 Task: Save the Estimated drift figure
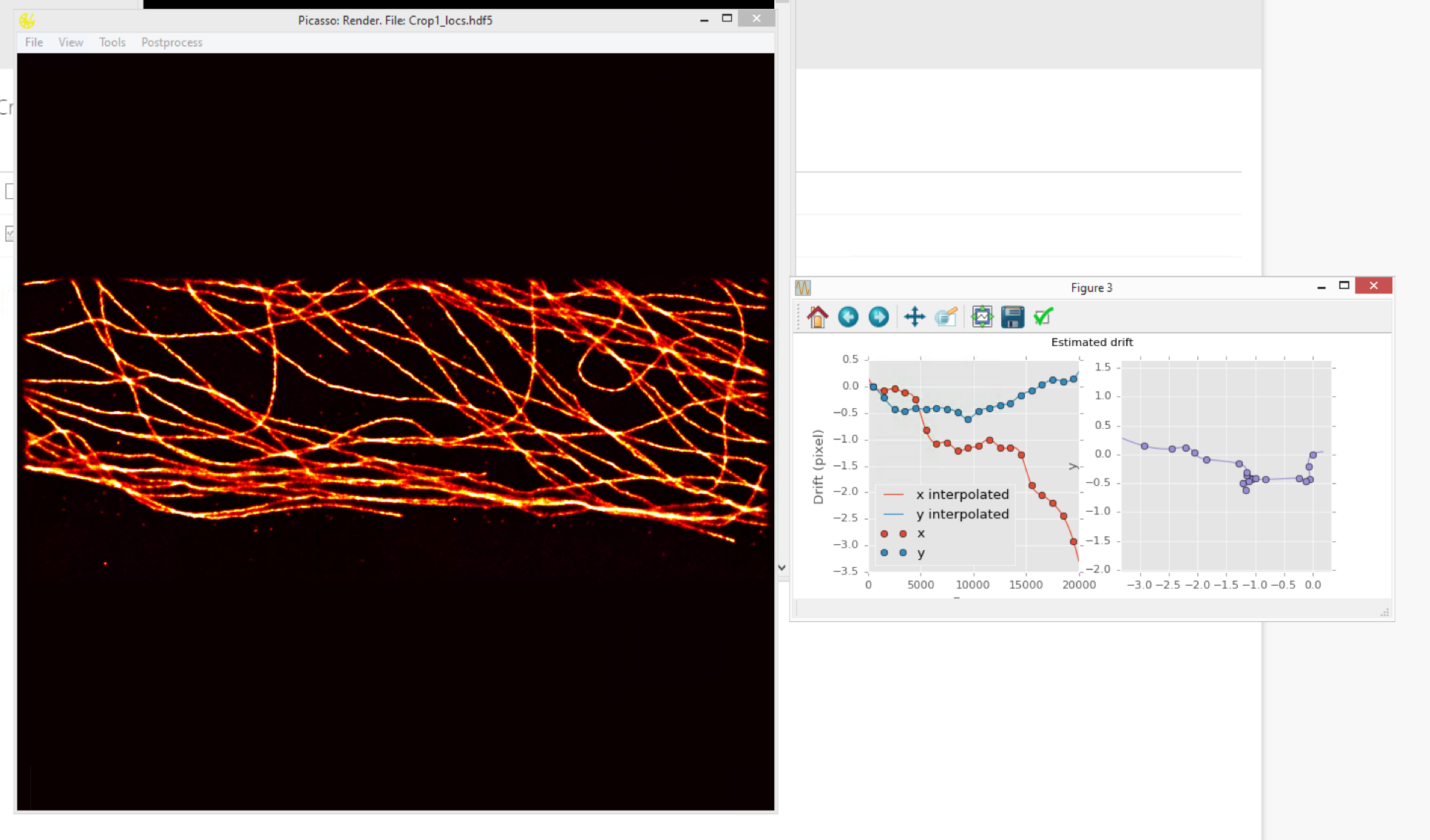pyautogui.click(x=1012, y=316)
